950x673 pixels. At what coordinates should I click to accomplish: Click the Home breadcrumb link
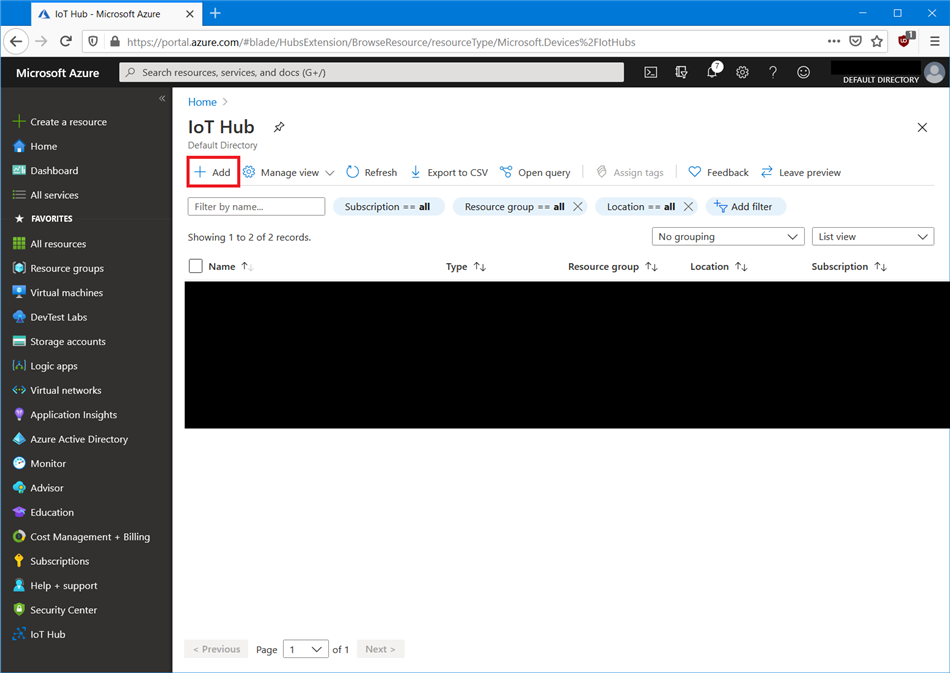pos(202,102)
